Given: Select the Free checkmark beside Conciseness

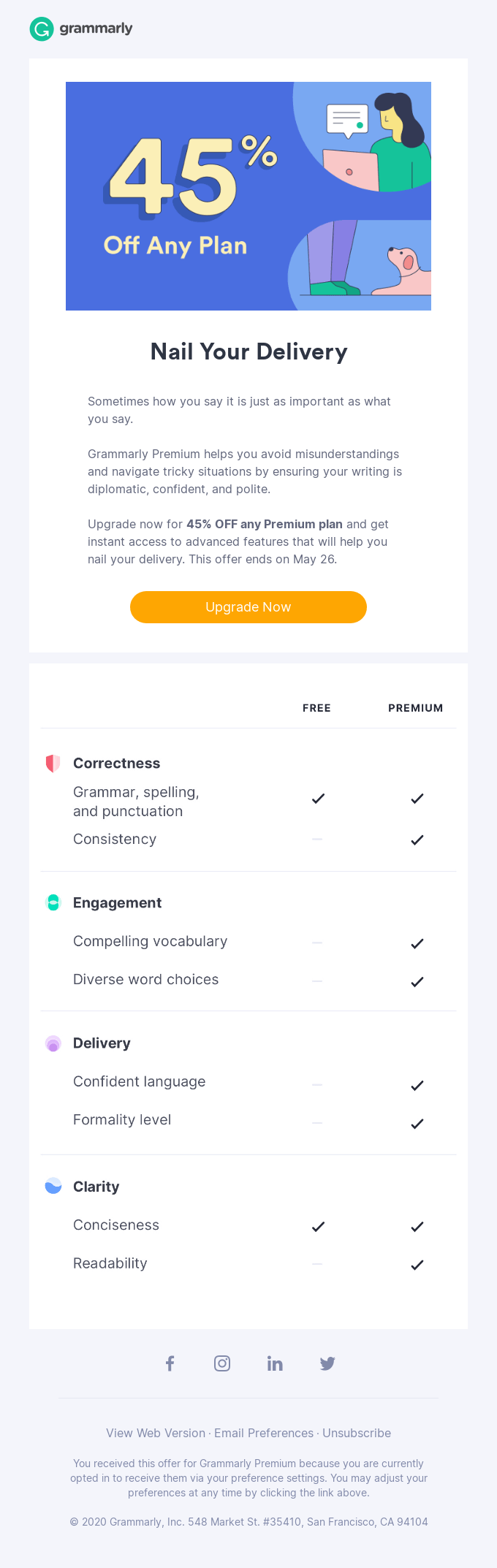Looking at the screenshot, I should point(317,1226).
